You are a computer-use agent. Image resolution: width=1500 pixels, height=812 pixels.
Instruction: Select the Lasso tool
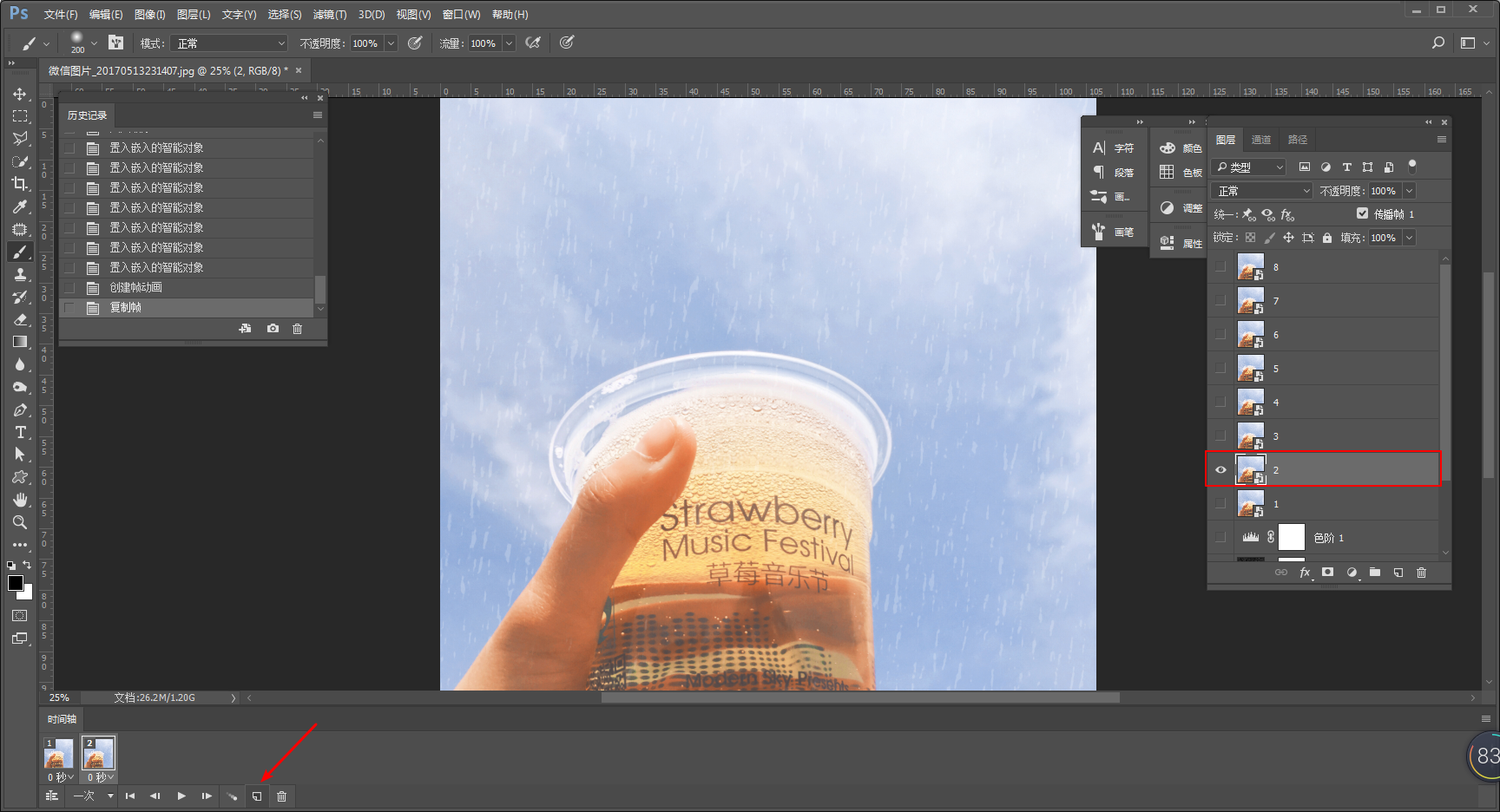click(x=20, y=139)
